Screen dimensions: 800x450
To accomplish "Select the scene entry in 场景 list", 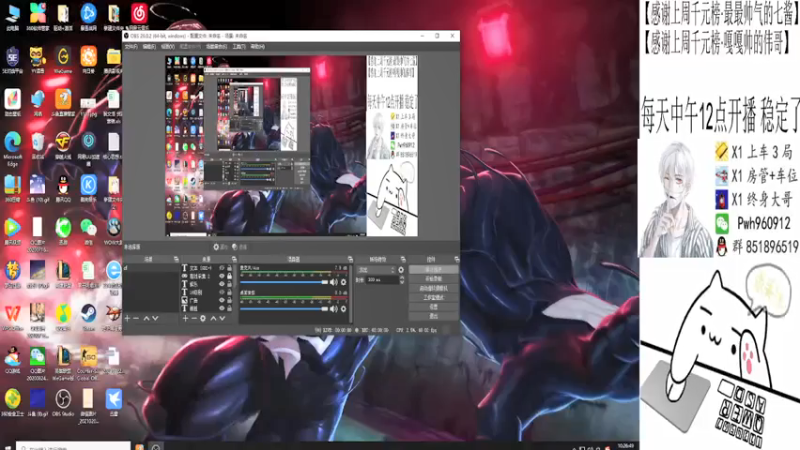I will tap(151, 268).
